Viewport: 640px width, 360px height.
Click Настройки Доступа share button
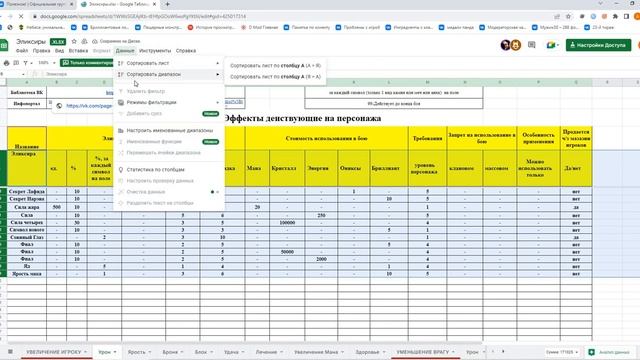598,45
